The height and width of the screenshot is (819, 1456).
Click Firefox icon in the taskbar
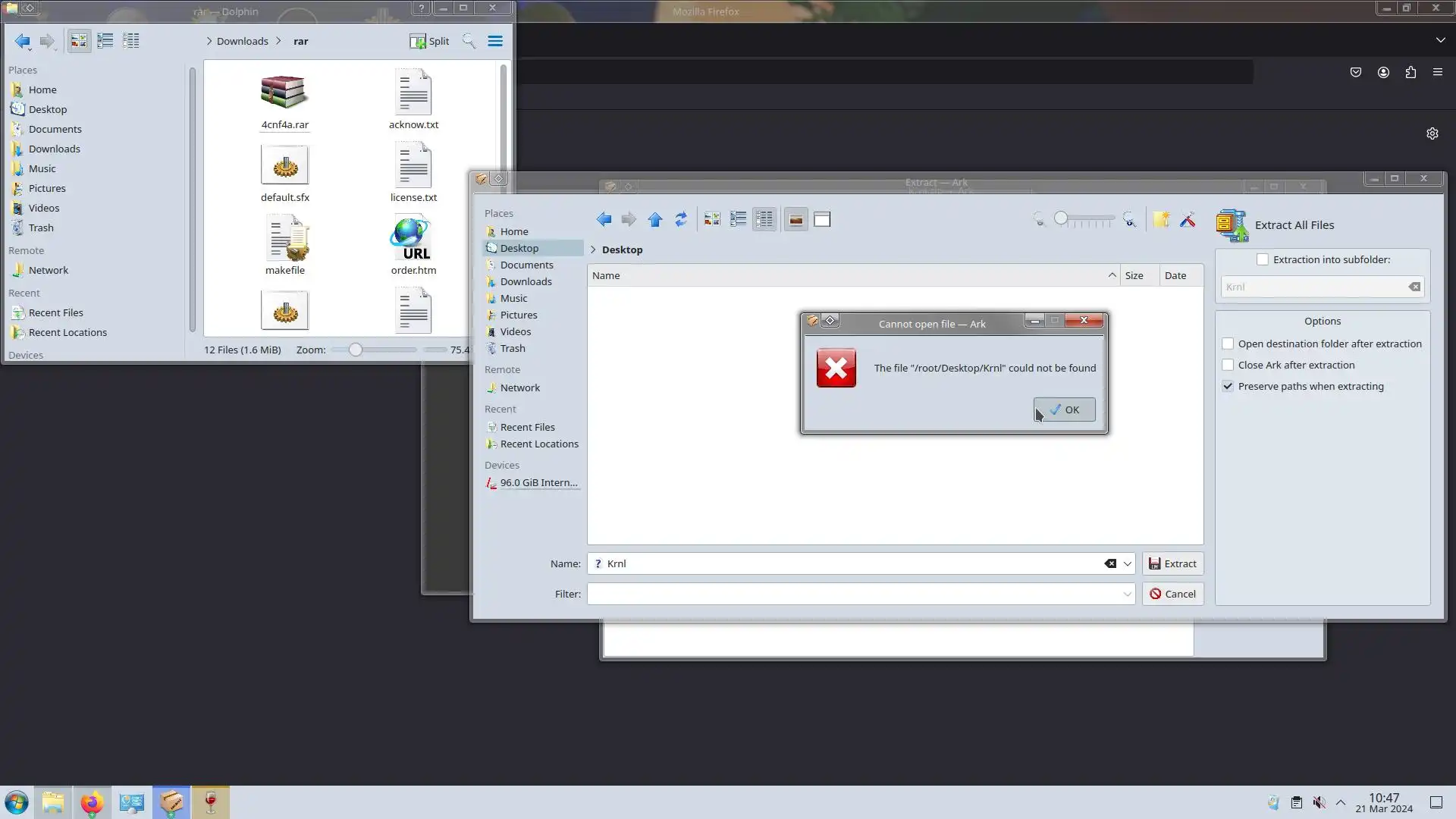(x=92, y=802)
